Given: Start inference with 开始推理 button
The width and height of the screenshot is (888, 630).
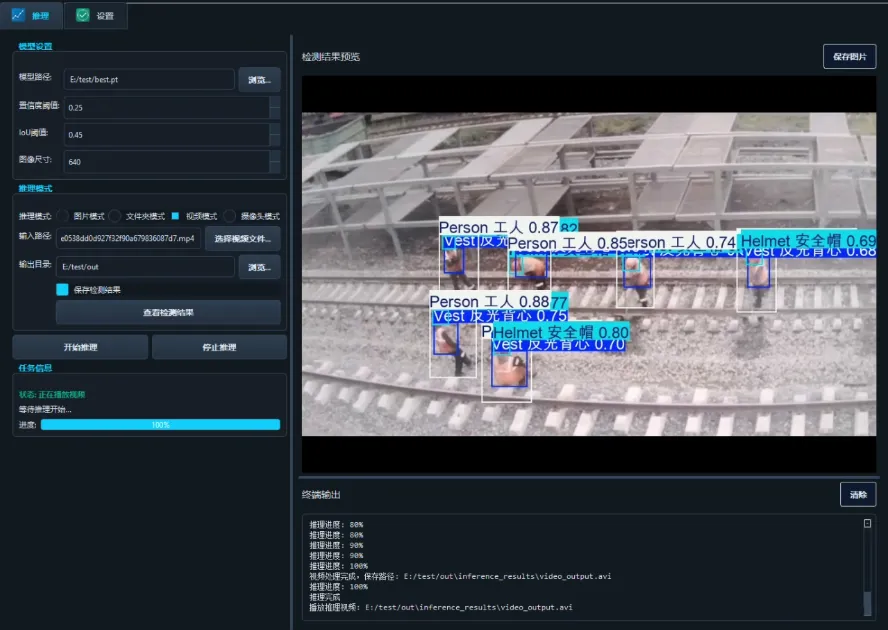Looking at the screenshot, I should [80, 347].
